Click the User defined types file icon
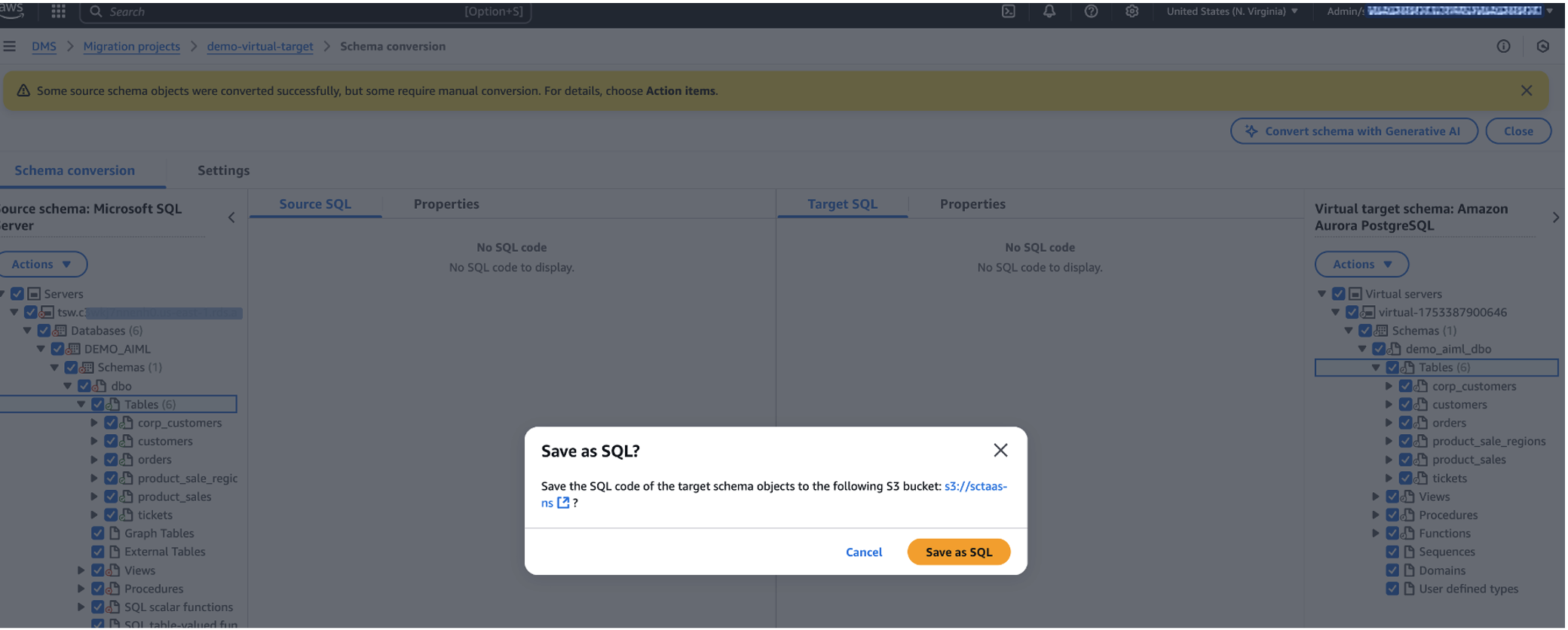 [1408, 589]
